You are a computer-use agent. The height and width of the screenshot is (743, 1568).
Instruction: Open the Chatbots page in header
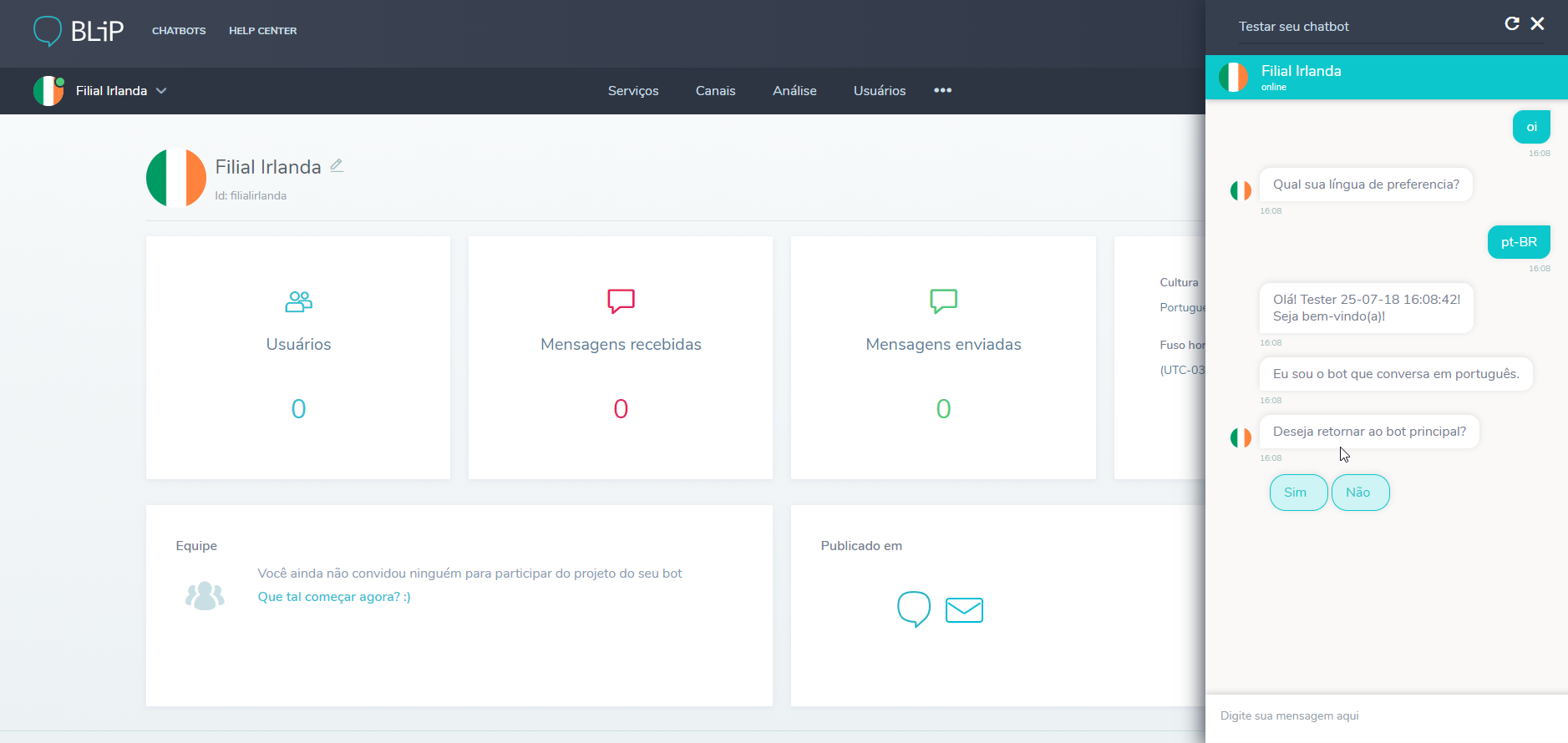[179, 31]
